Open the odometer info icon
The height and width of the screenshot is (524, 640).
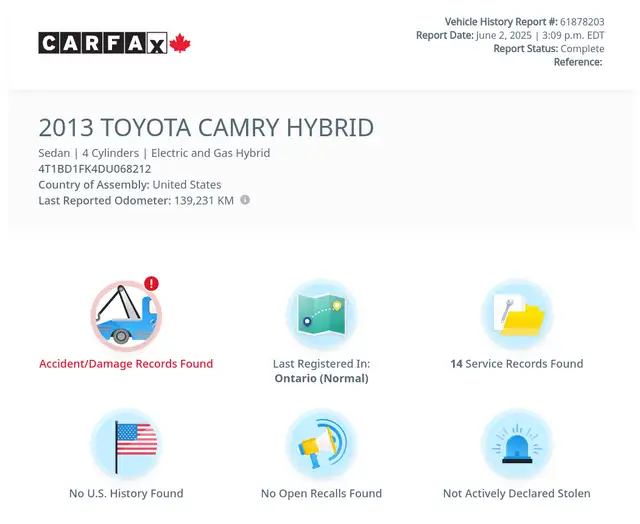[x=245, y=200]
